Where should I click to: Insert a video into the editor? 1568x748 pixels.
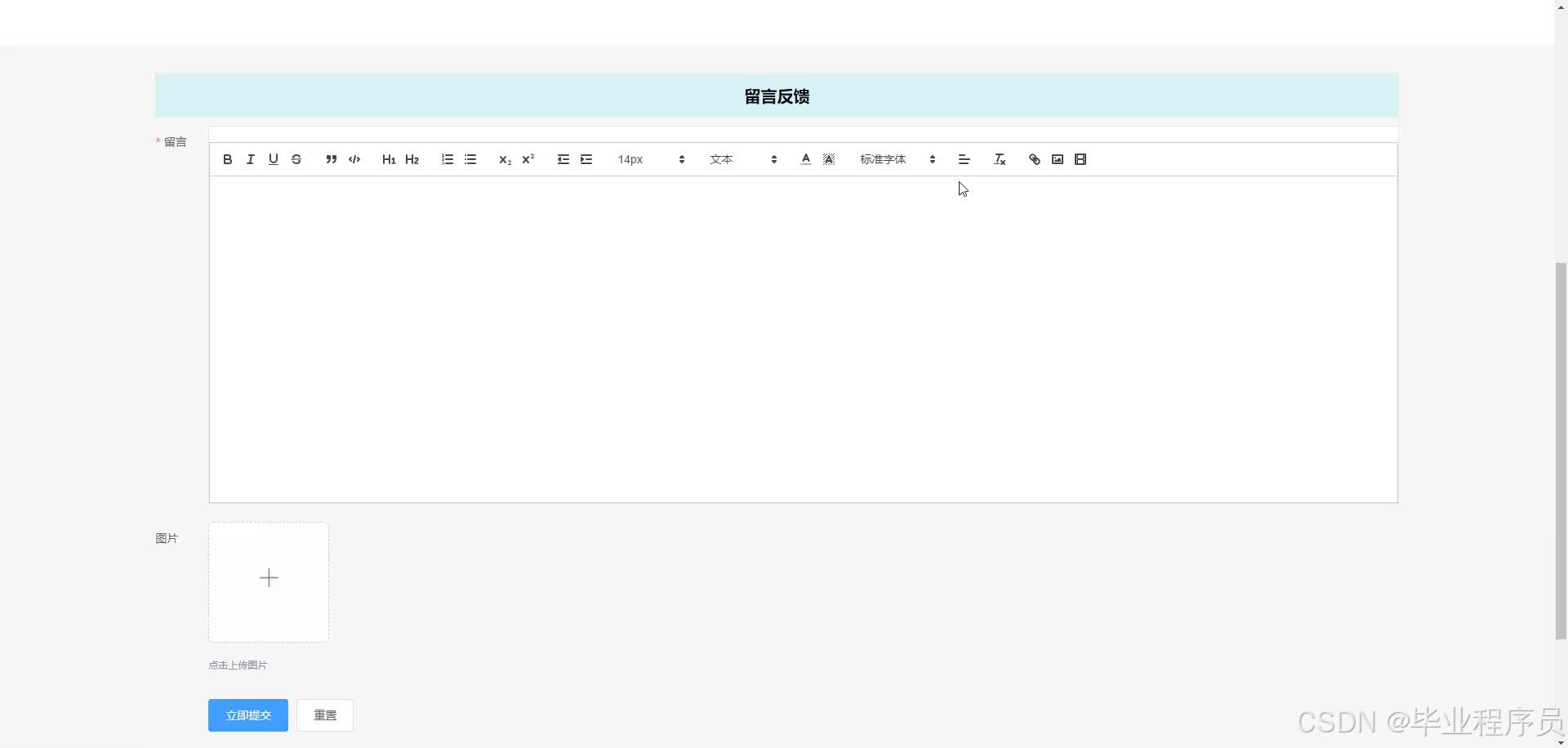[1080, 159]
